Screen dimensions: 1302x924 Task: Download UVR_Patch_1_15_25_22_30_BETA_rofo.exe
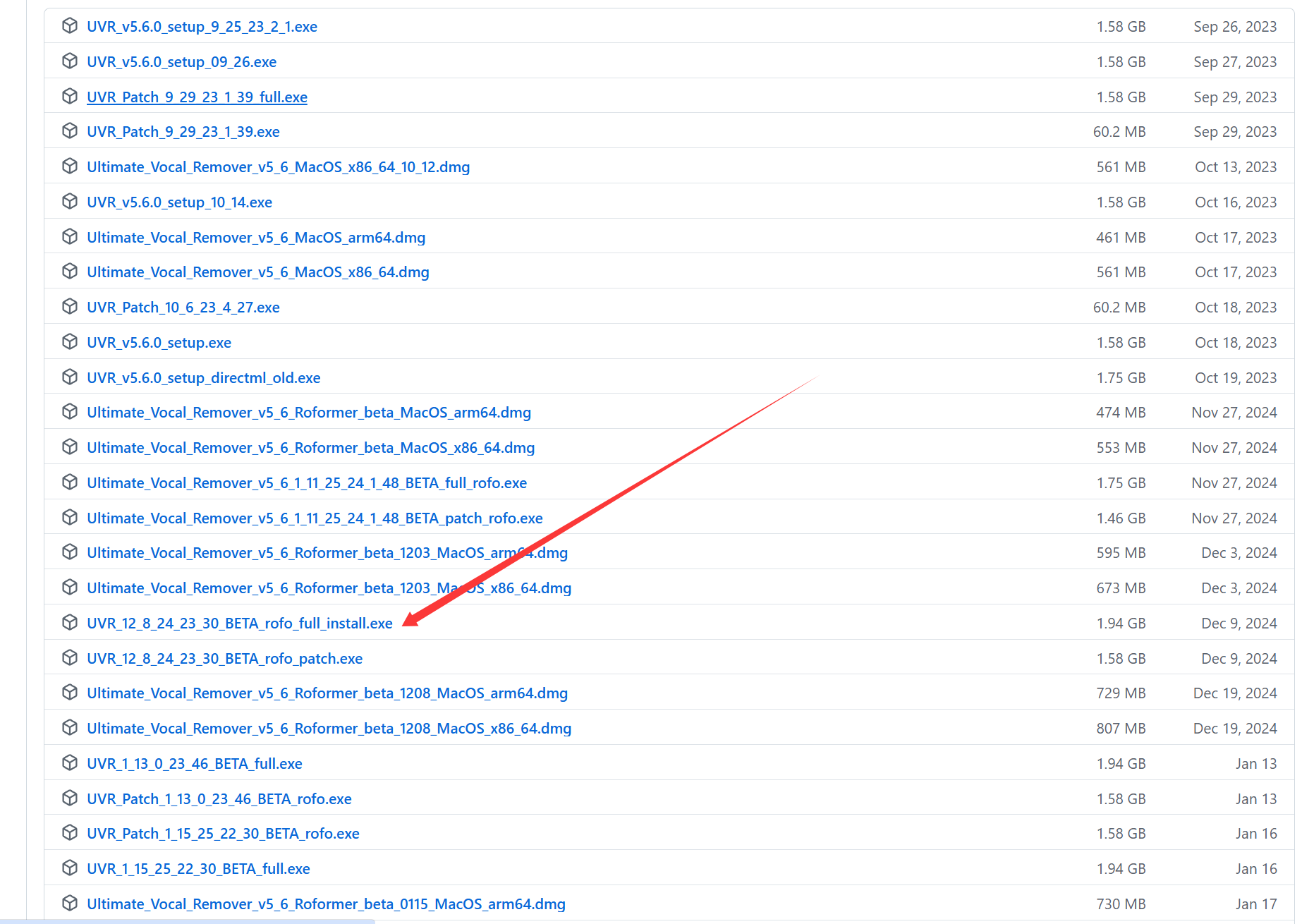pyautogui.click(x=223, y=834)
